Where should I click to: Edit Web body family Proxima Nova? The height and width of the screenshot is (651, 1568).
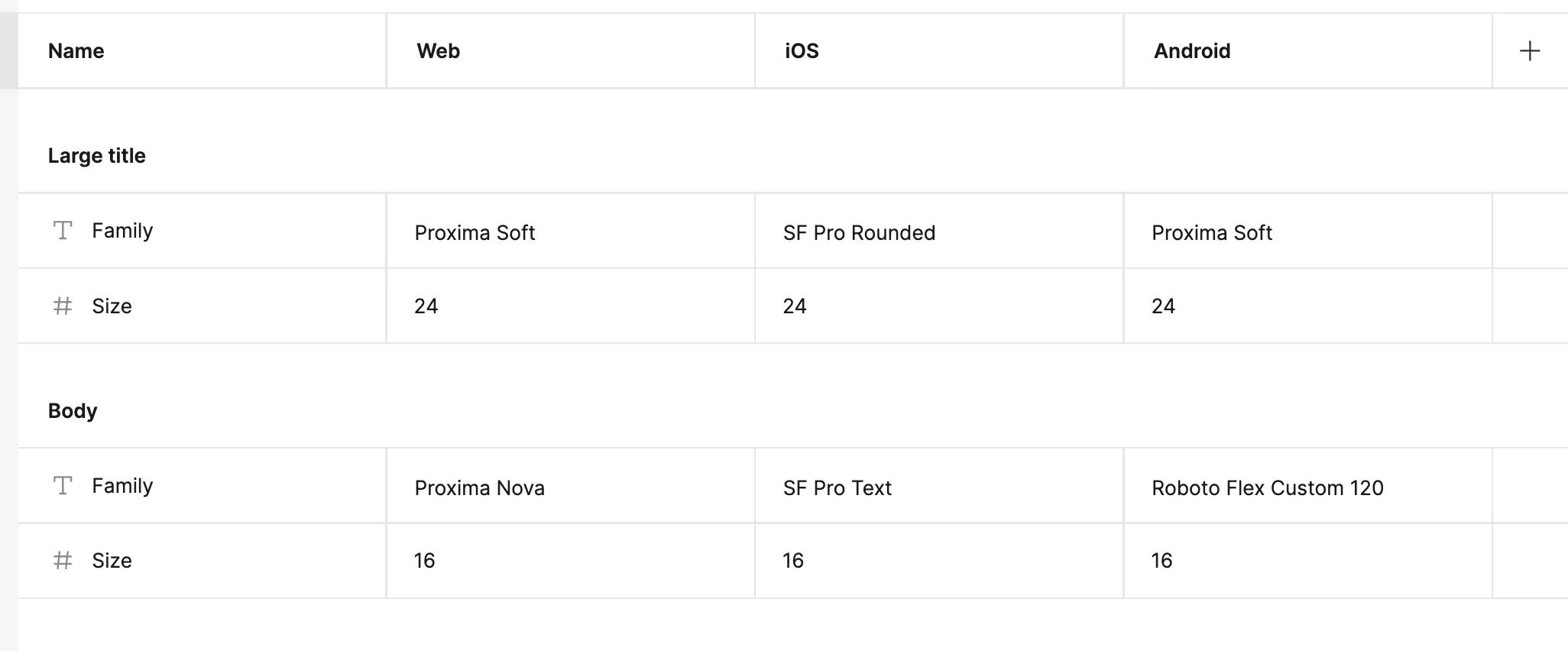tap(571, 486)
